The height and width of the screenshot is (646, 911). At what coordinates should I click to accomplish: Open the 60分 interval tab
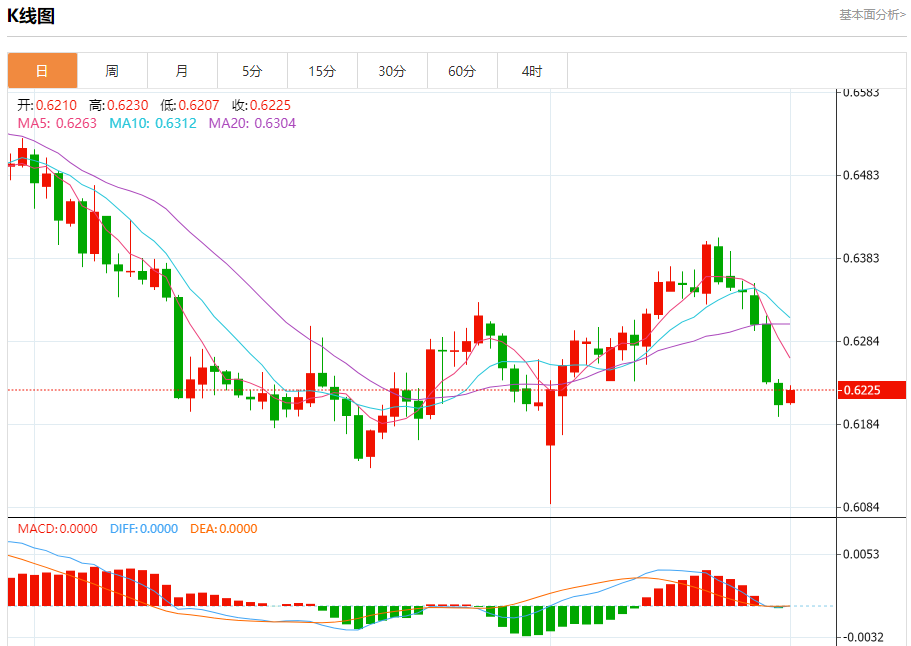point(462,71)
